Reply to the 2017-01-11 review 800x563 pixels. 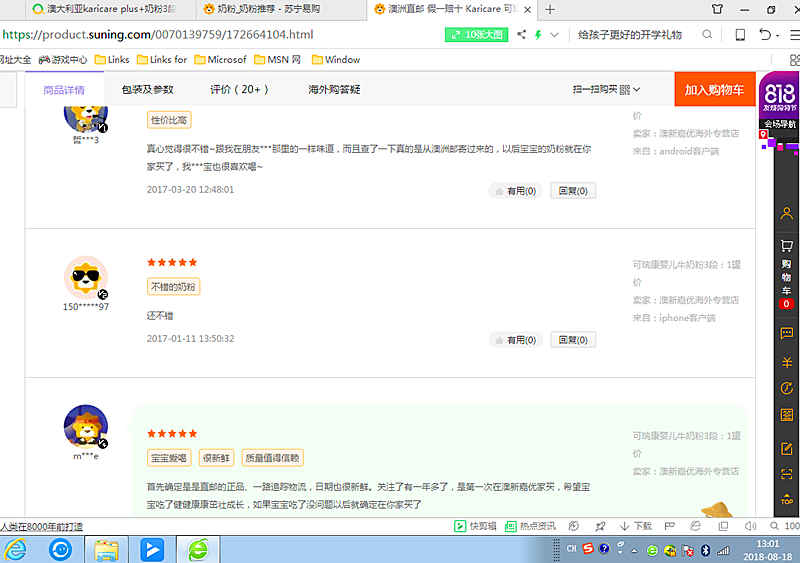point(574,341)
